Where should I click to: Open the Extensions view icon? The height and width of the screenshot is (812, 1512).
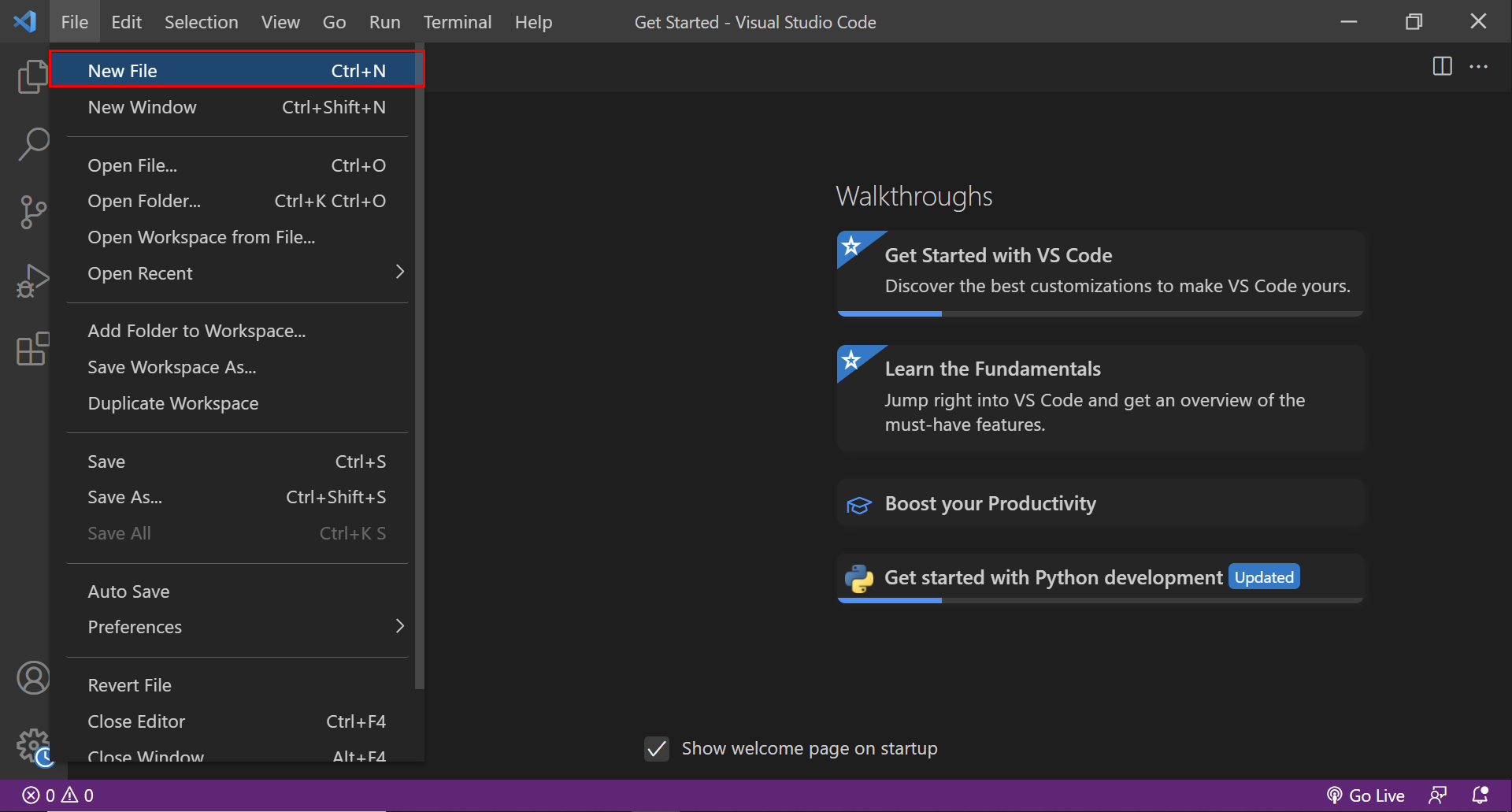click(32, 349)
